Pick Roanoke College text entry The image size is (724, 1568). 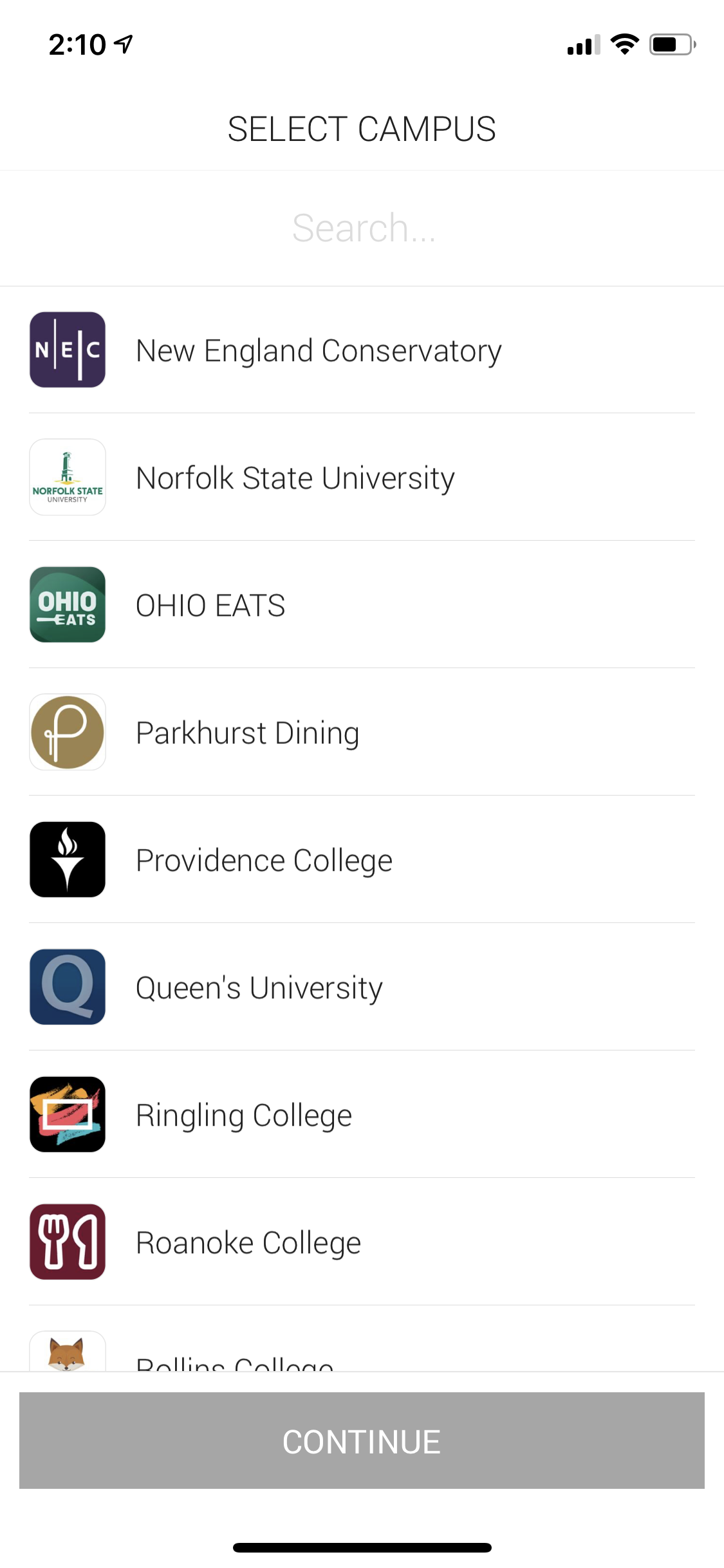click(x=248, y=1243)
